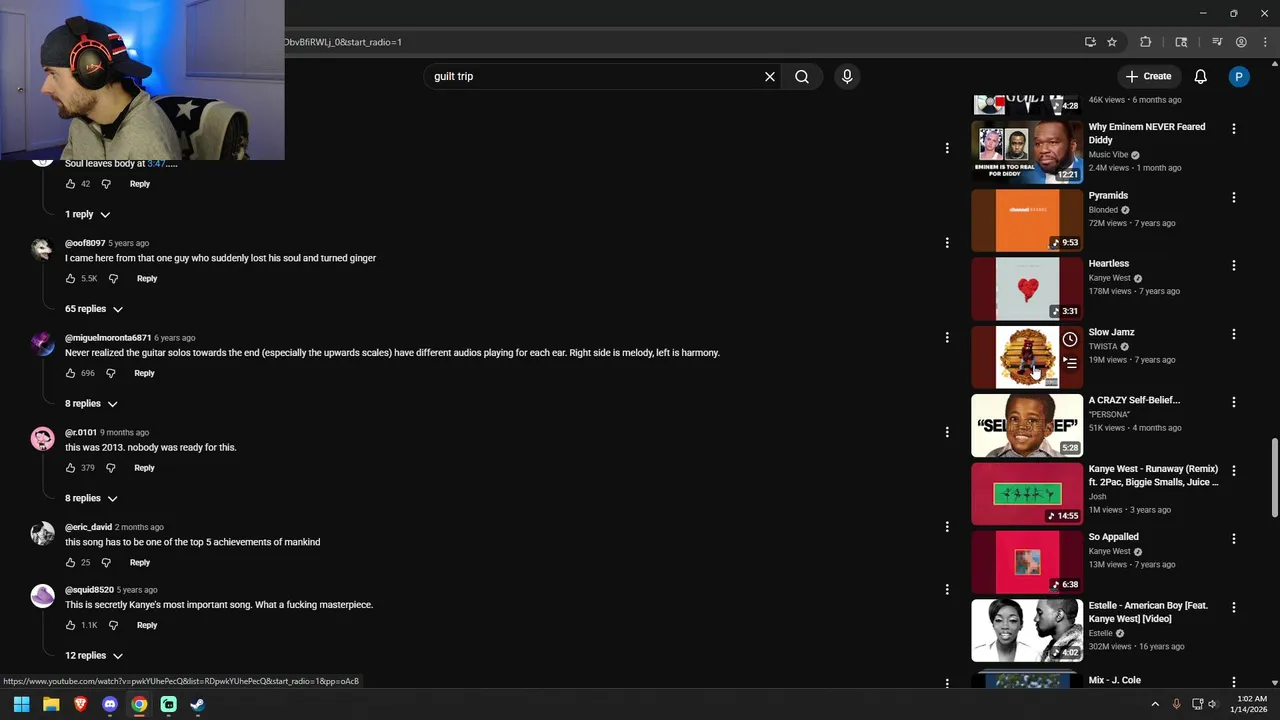
Task: Visit the TWISTA channel link
Action: (x=1103, y=347)
